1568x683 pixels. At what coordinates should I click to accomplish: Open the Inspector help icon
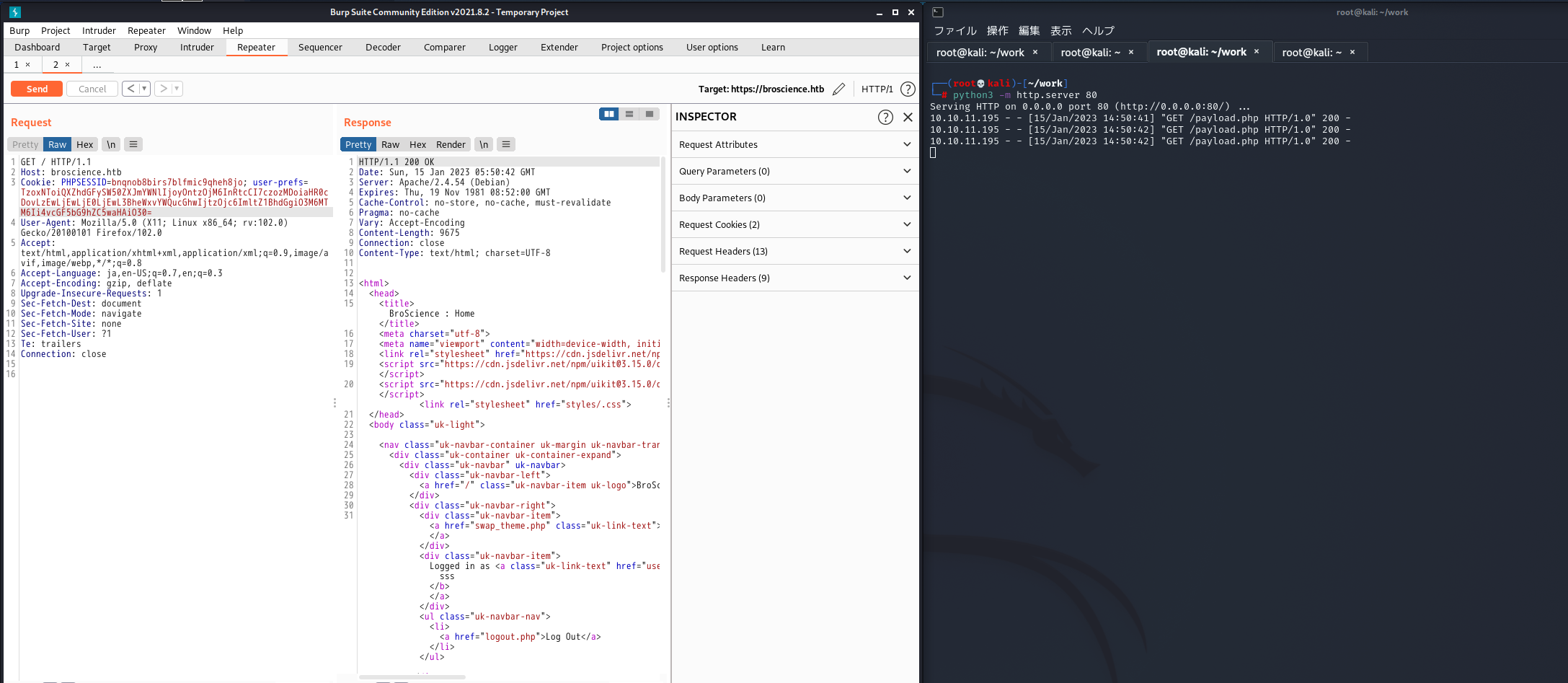click(885, 117)
